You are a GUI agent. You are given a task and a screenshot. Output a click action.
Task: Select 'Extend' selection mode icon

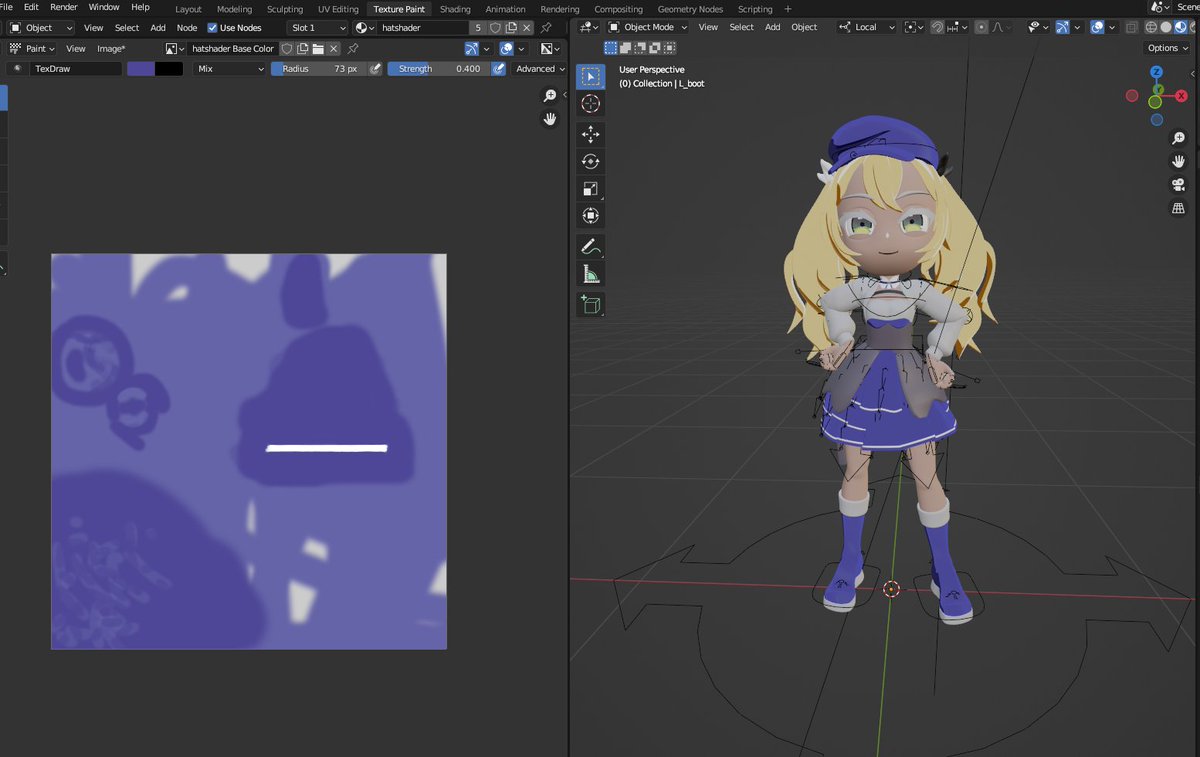[626, 48]
